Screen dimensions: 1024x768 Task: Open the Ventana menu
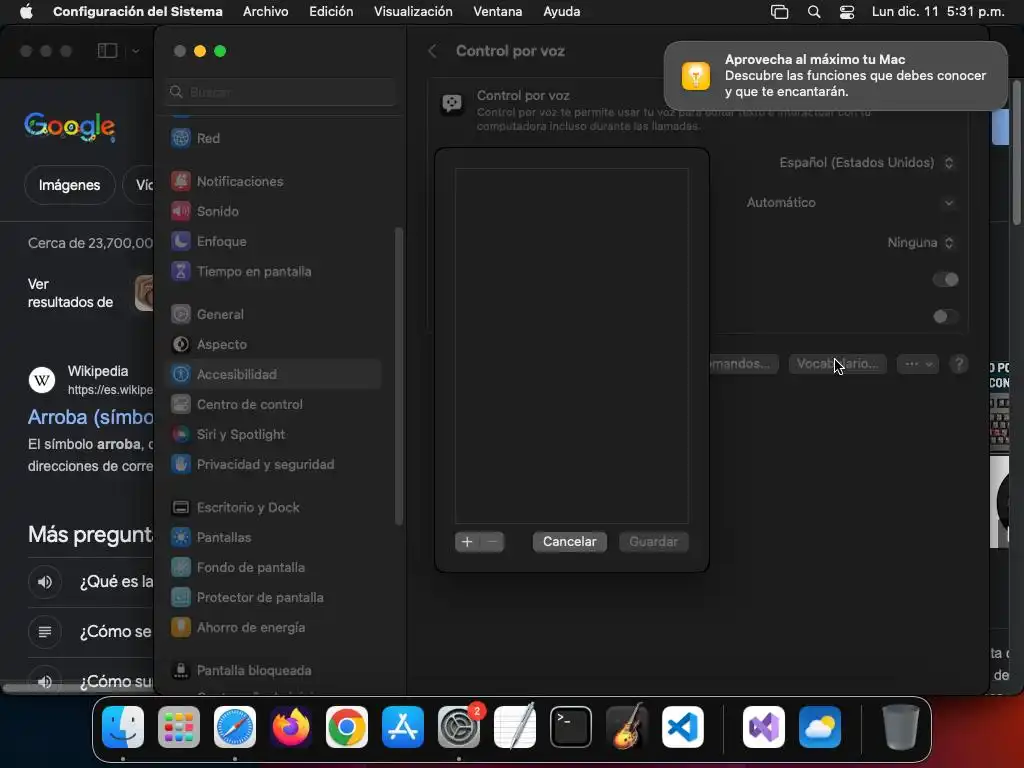pos(498,12)
